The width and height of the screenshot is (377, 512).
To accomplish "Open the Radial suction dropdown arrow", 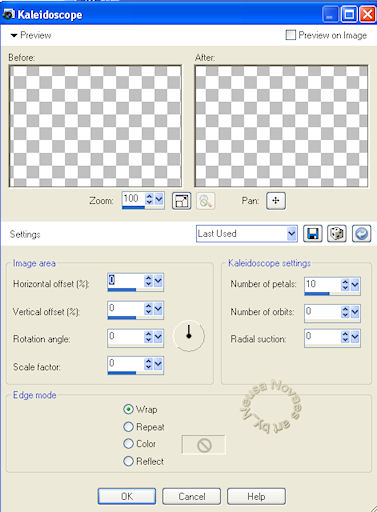I will [355, 337].
